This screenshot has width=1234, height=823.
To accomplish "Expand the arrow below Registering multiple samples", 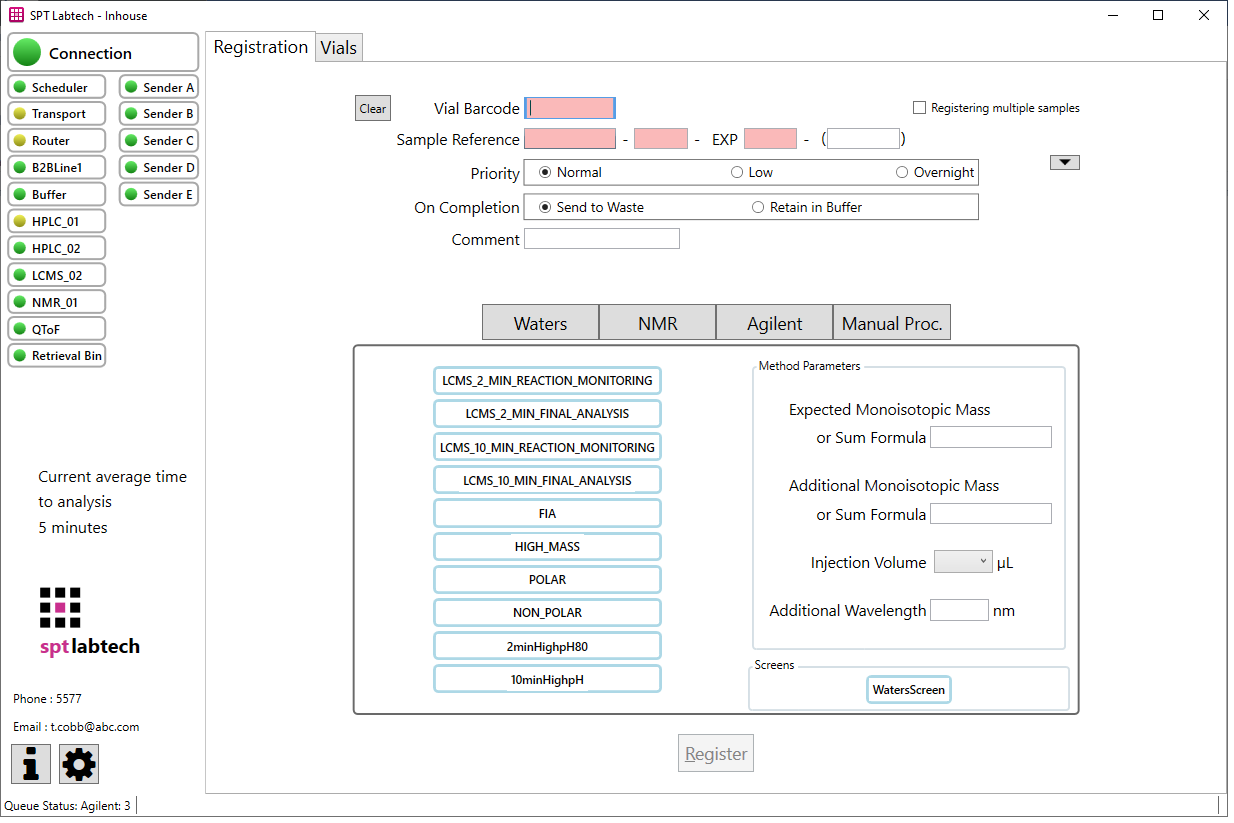I will (x=1064, y=161).
